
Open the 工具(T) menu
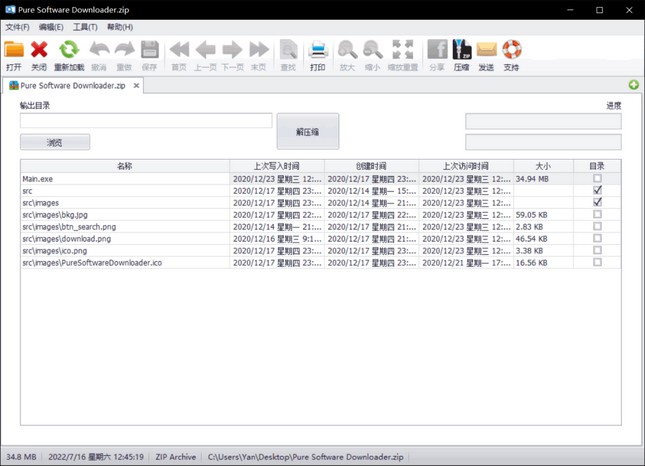tap(85, 27)
